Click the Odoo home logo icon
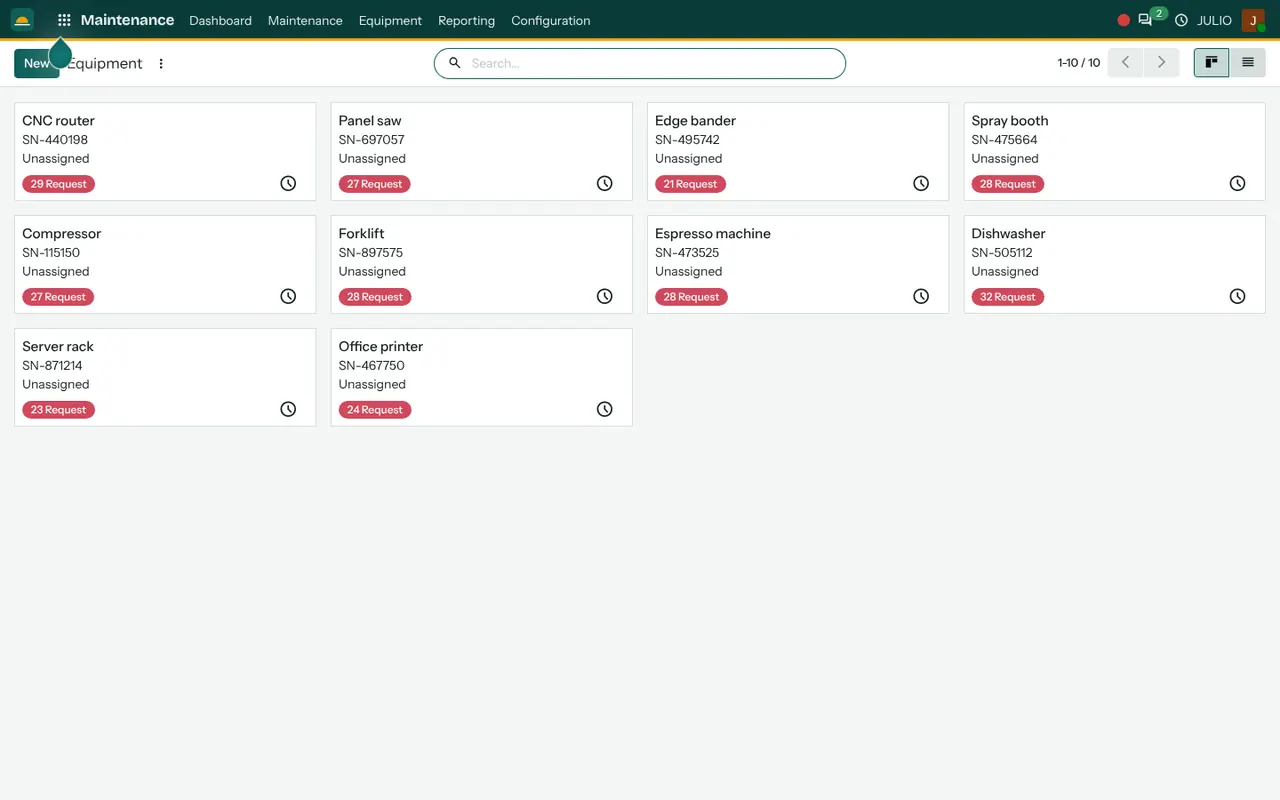Image resolution: width=1280 pixels, height=800 pixels. pos(22,20)
